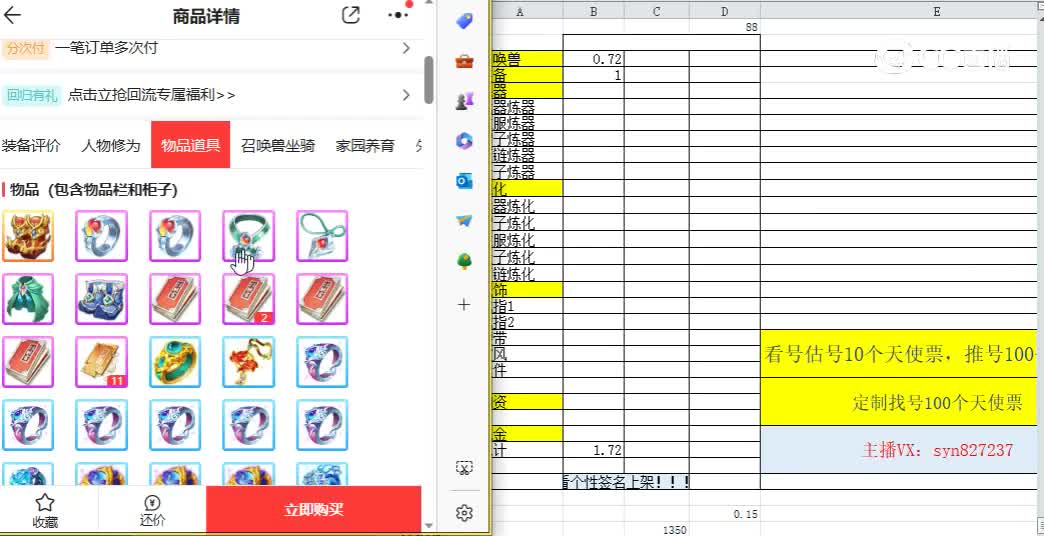Tap the share icon in 商品详情 header
The height and width of the screenshot is (536, 1044).
[350, 15]
